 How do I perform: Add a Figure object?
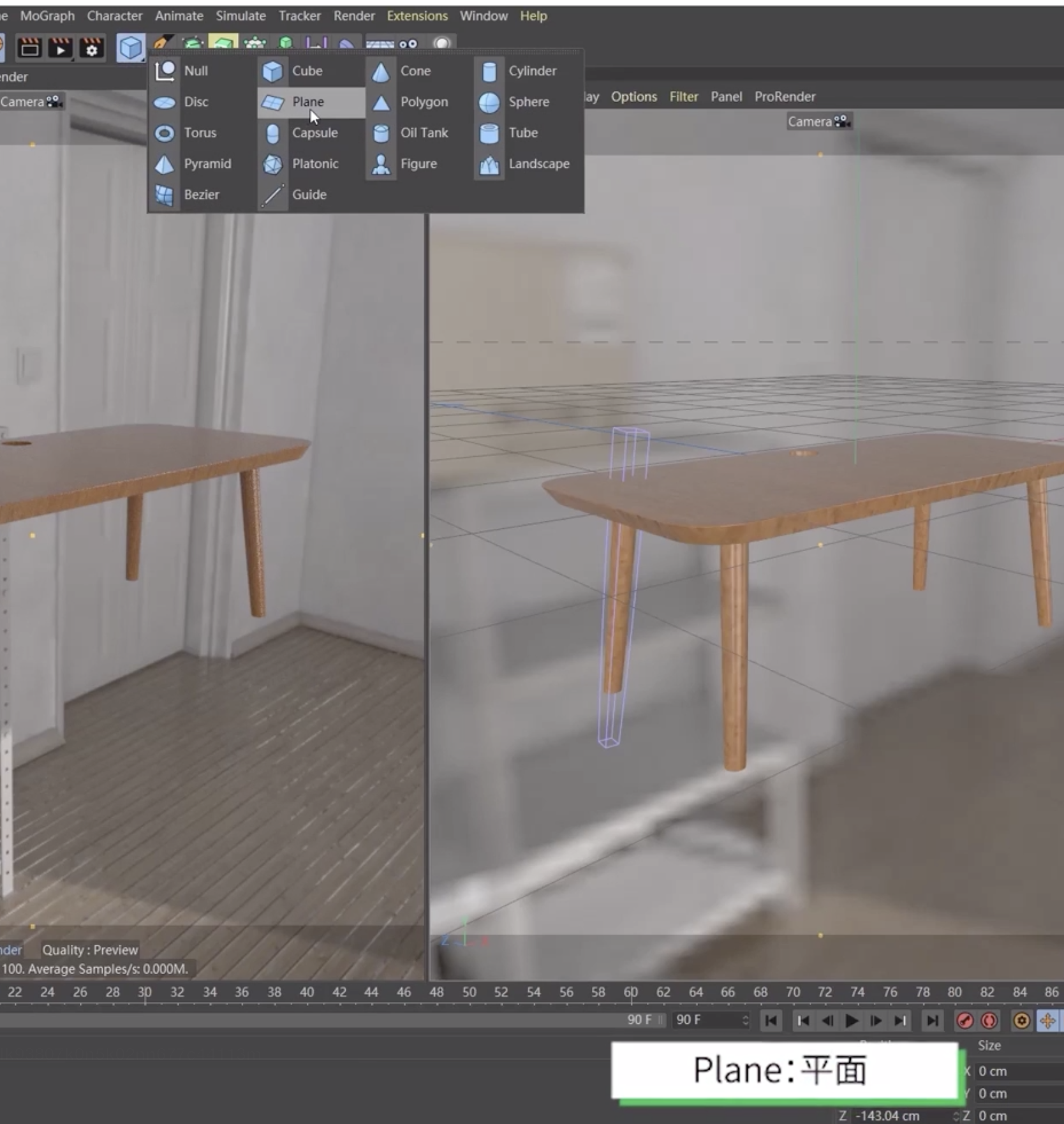(x=419, y=164)
